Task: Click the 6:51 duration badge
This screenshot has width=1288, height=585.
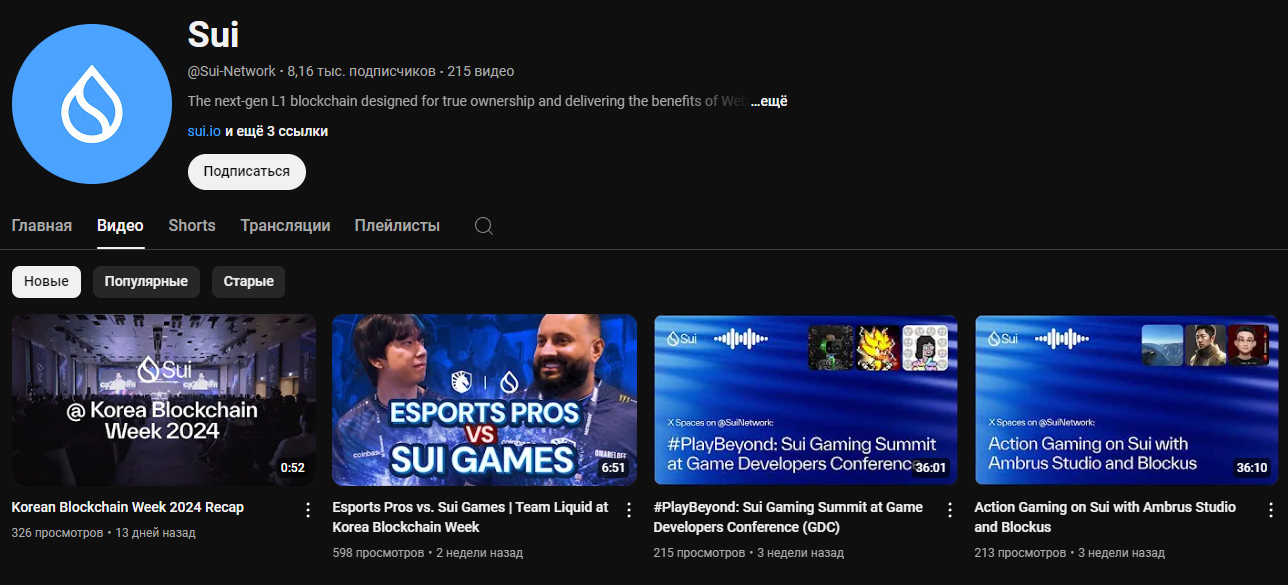Action: coord(613,468)
